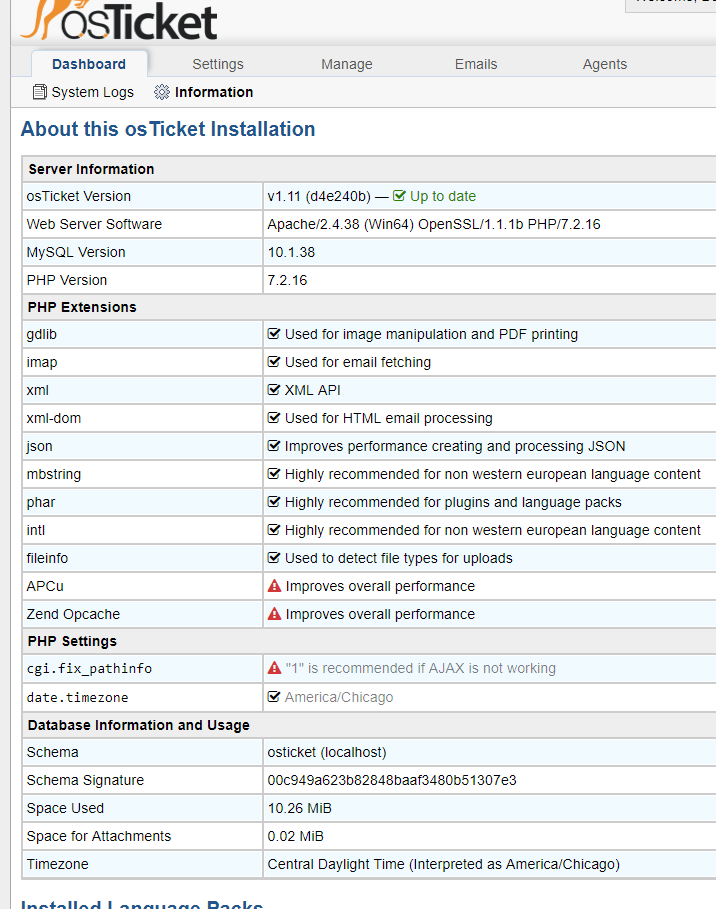Viewport: 716px width, 909px height.
Task: Click the Information submenu link
Action: (214, 92)
